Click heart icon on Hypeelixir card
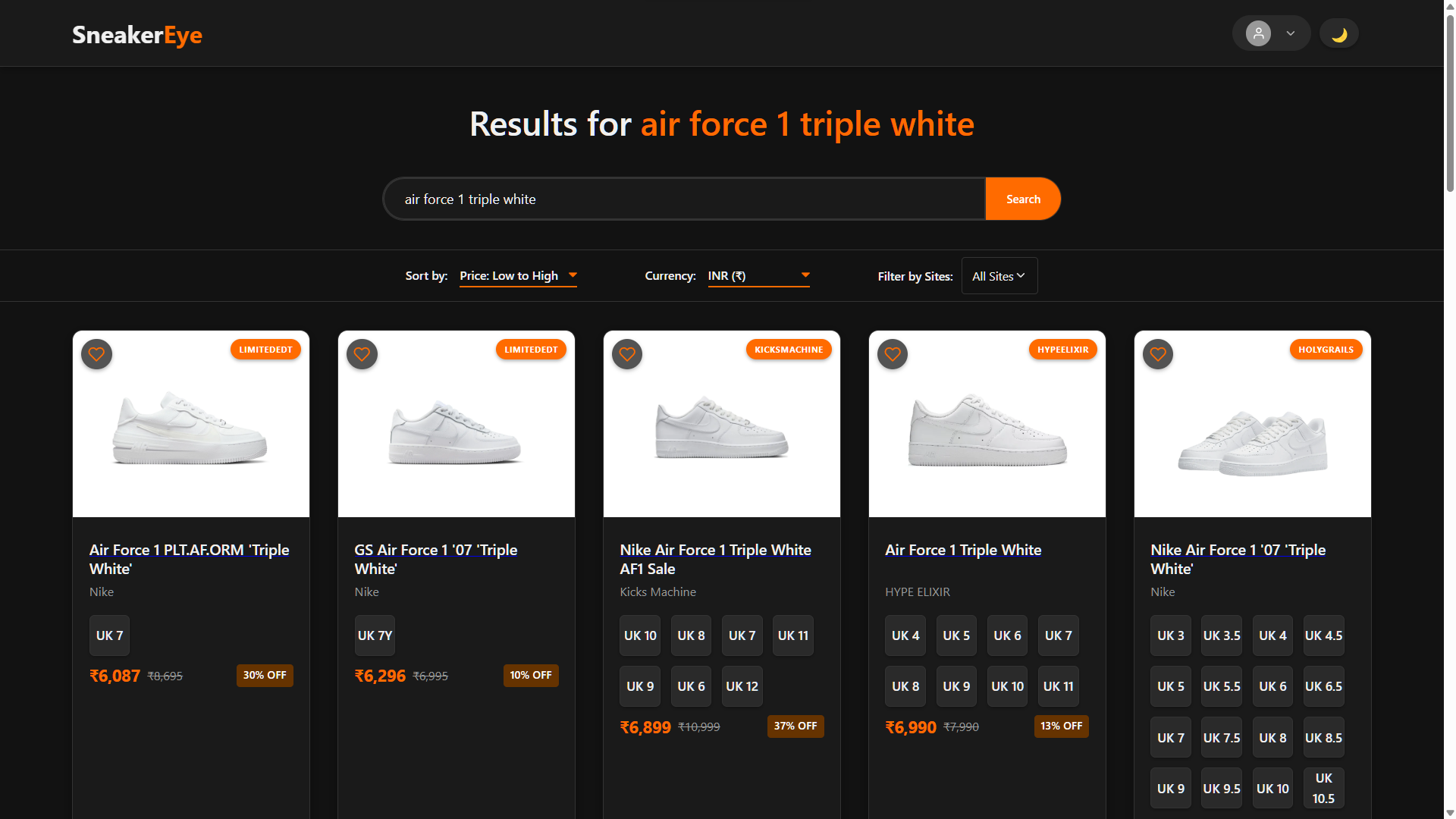The width and height of the screenshot is (1456, 819). coord(893,354)
